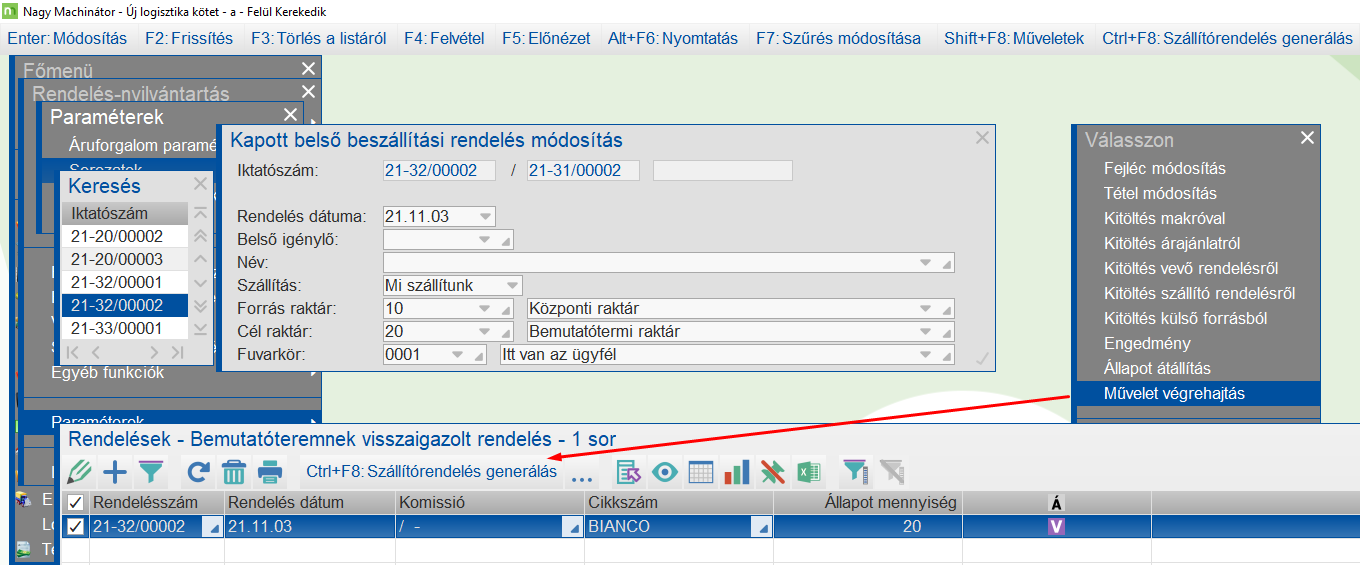Screen dimensions: 1360x565
Task: Open the Rendelés dátuma date dropdown
Action: (485, 216)
